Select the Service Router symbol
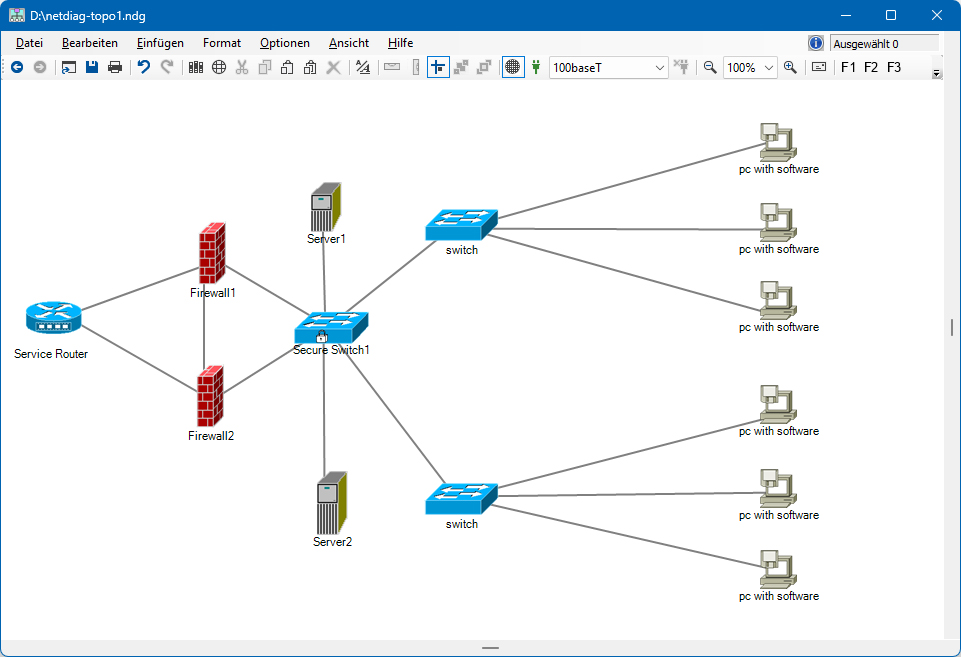The image size is (961, 657). point(54,317)
